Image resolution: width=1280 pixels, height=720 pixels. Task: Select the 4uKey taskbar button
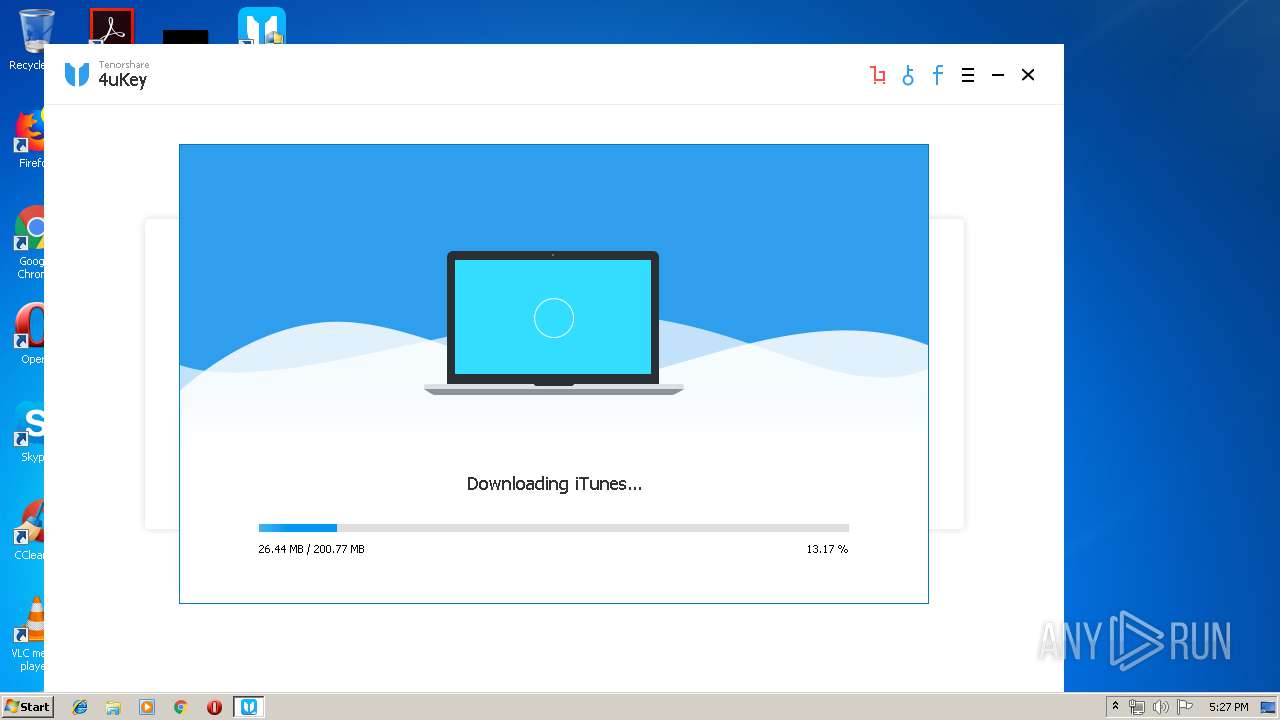(249, 707)
